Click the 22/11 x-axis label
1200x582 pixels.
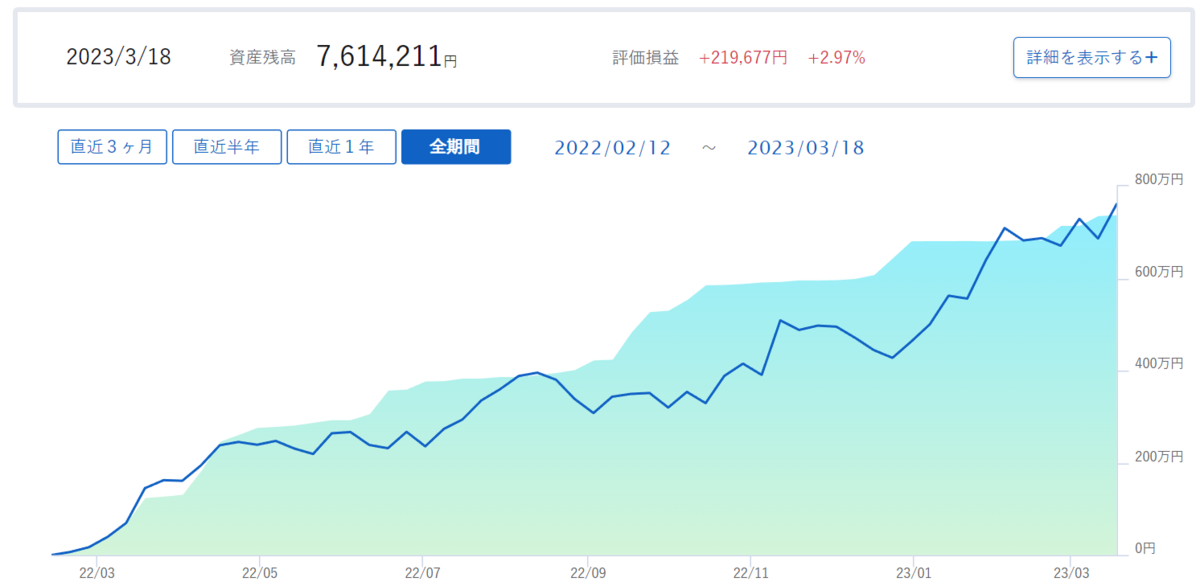[751, 573]
